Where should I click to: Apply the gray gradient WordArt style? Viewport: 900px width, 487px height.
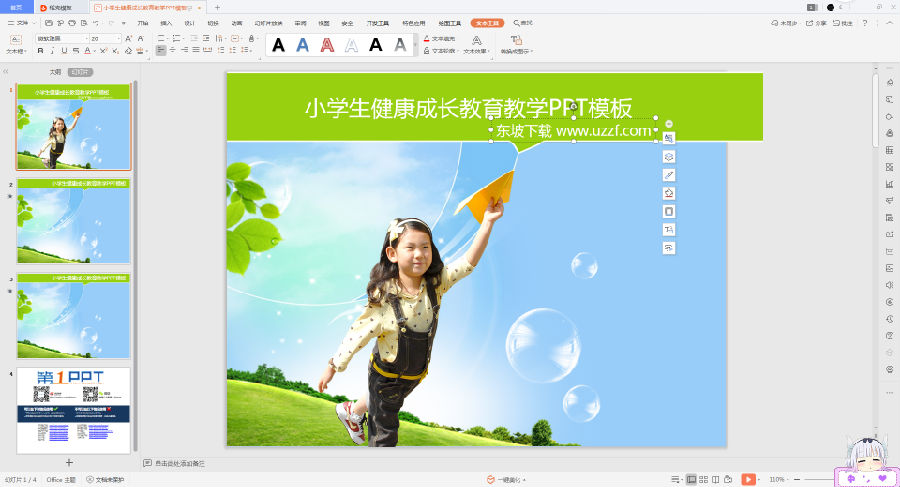click(x=400, y=45)
